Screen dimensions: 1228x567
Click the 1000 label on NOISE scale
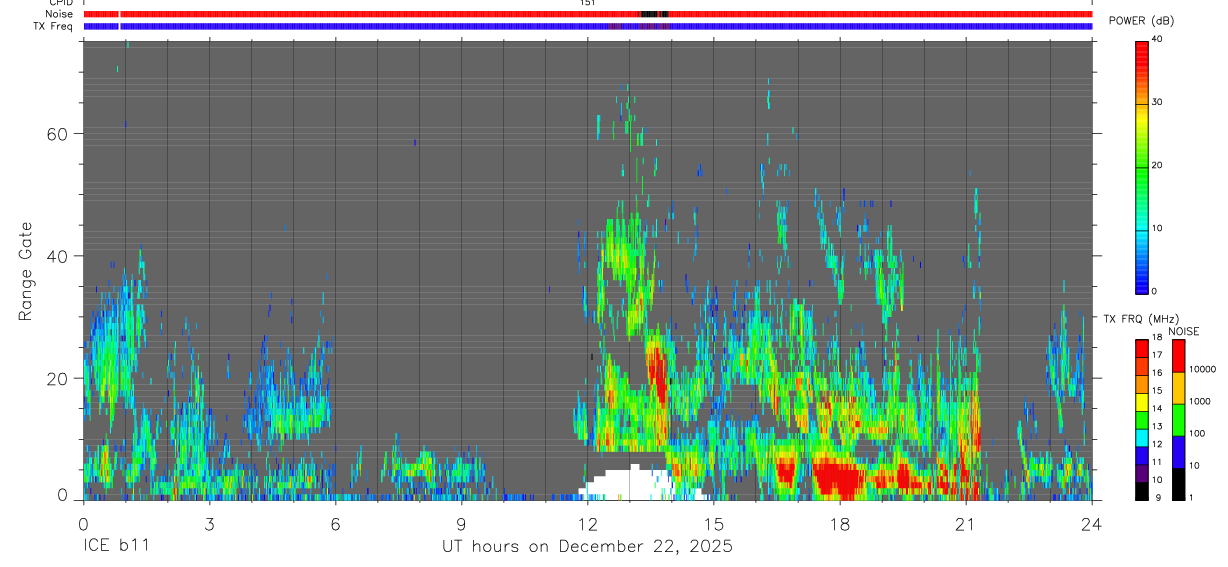tap(1199, 401)
